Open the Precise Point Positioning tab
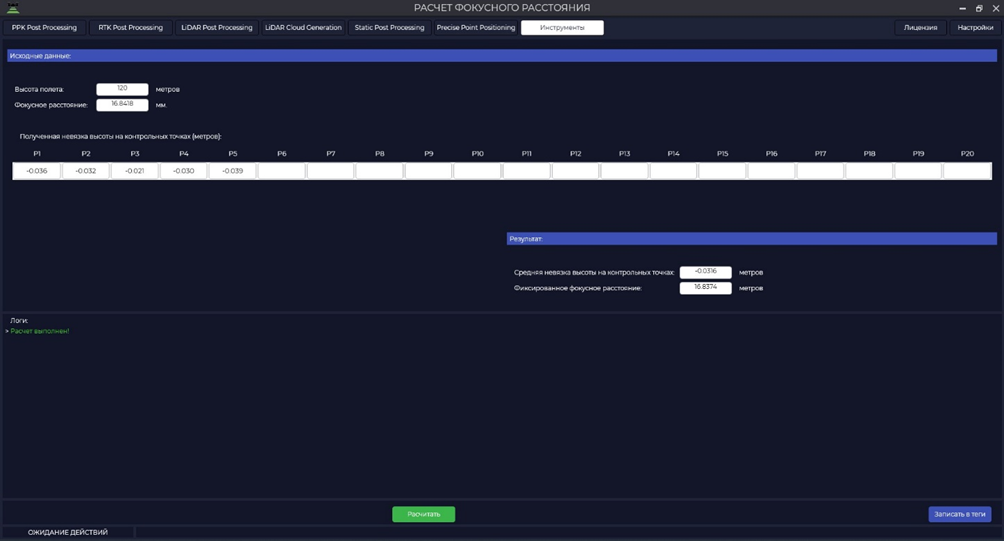1004x541 pixels. 476,28
